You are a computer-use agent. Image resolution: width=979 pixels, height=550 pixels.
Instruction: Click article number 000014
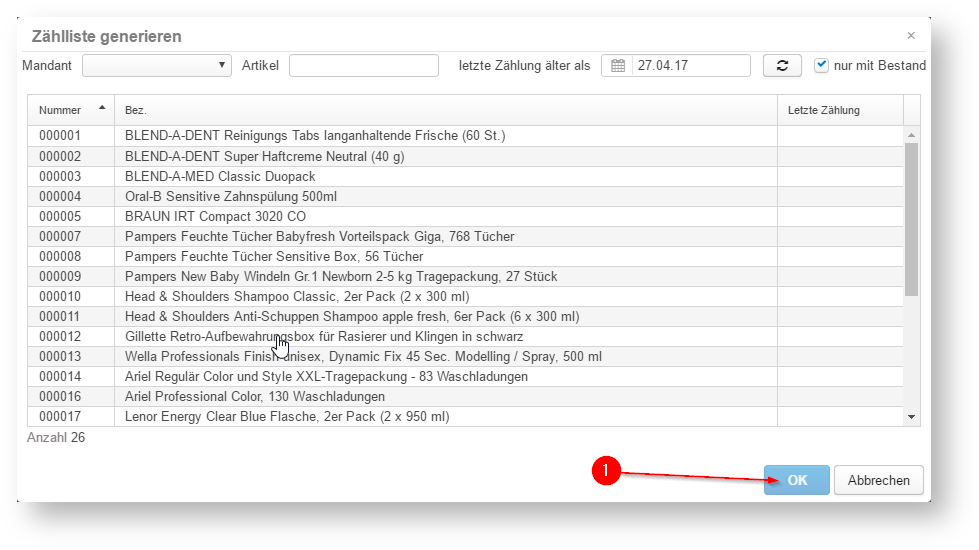pos(60,376)
